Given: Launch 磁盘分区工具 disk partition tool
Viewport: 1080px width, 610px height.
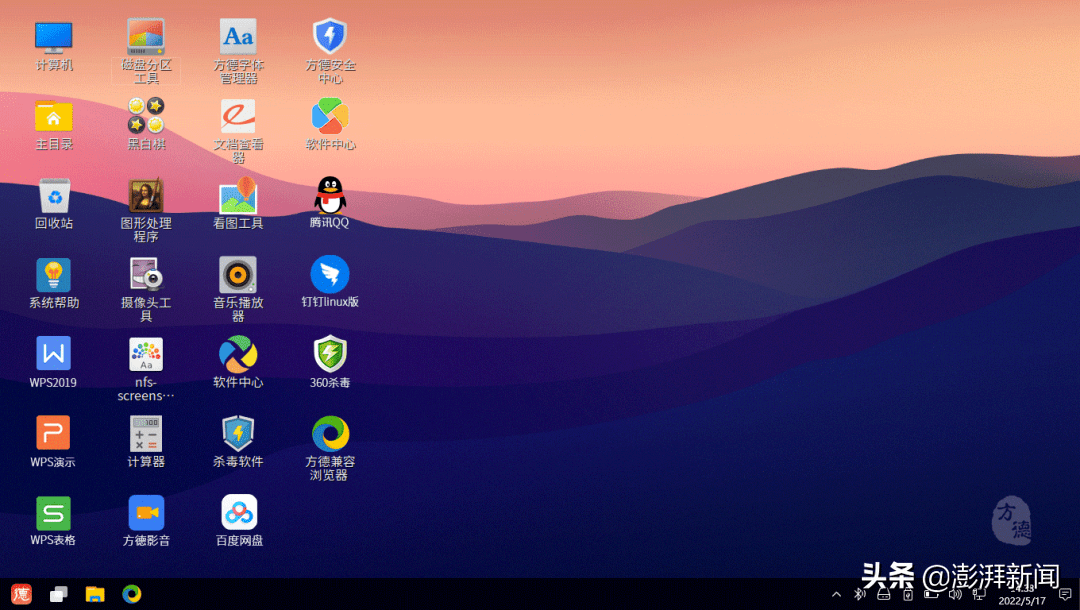Looking at the screenshot, I should pyautogui.click(x=146, y=38).
